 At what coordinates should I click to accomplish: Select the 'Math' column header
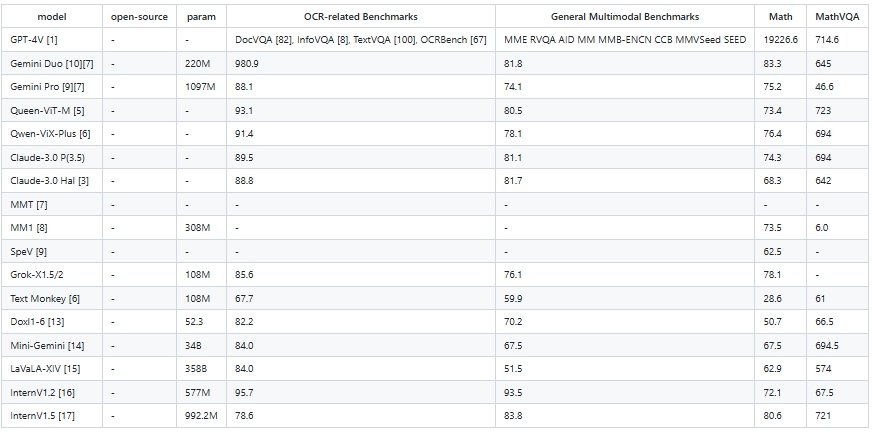point(780,17)
